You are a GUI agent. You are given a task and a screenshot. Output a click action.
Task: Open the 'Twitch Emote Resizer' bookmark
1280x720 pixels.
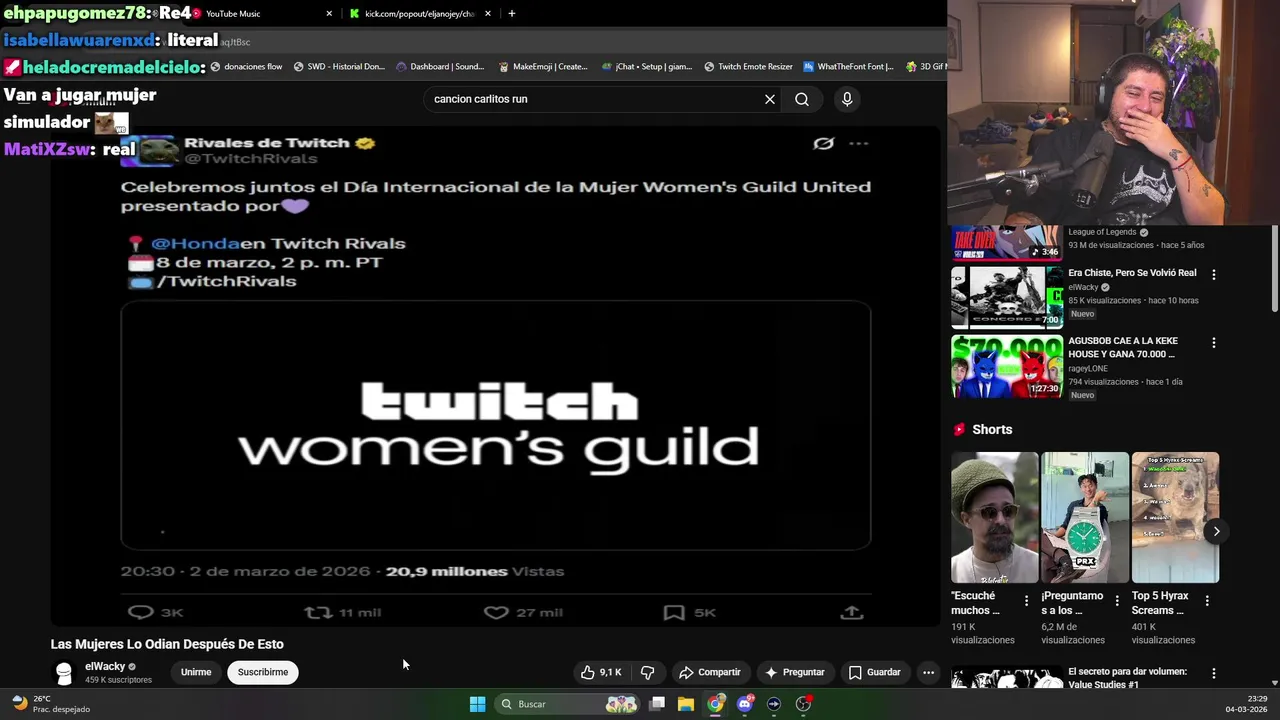coord(748,67)
